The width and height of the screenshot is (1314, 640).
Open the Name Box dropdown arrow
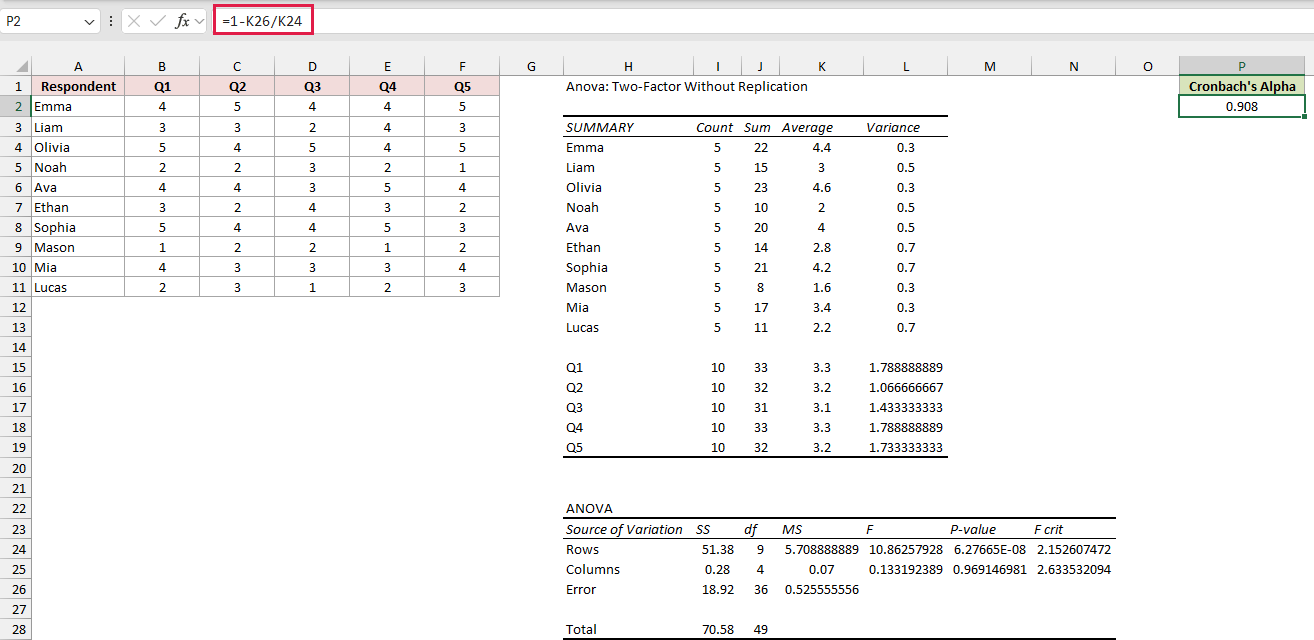(x=89, y=21)
